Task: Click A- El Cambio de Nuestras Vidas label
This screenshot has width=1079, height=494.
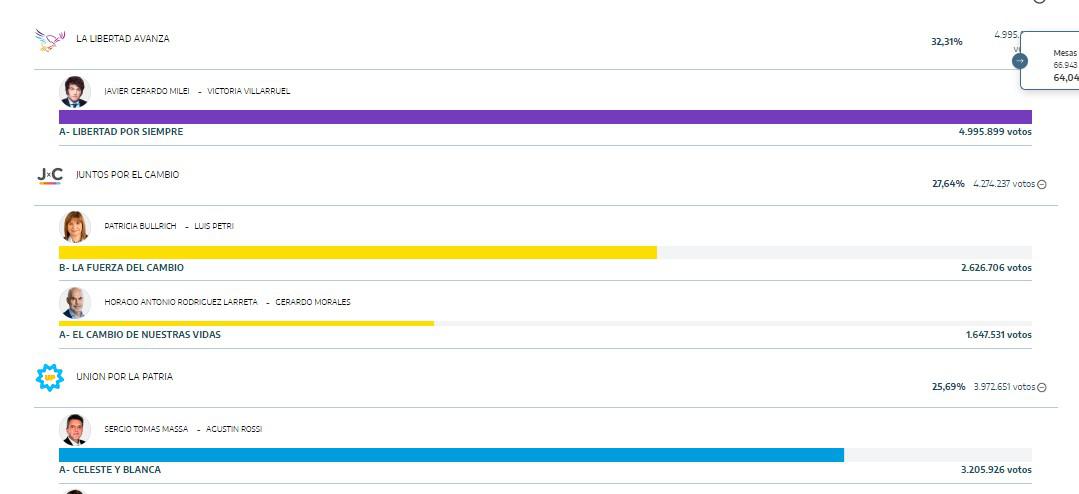Action: click(x=140, y=335)
